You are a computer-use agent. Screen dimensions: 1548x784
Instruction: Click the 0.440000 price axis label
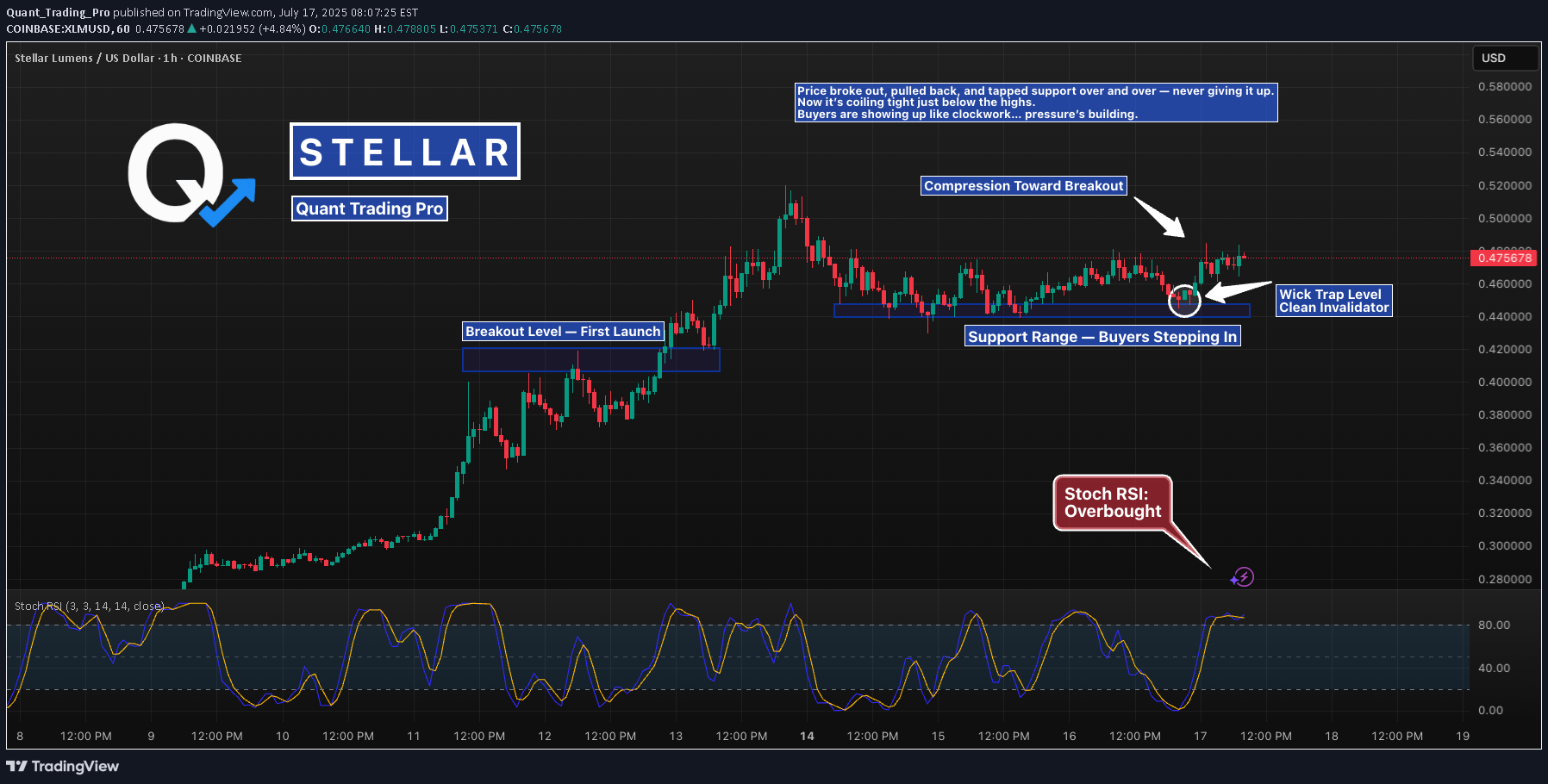1505,316
